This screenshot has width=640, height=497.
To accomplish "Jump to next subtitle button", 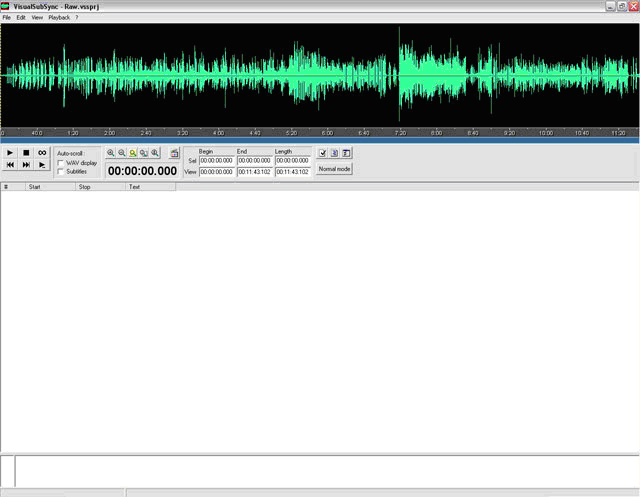I will 26,165.
